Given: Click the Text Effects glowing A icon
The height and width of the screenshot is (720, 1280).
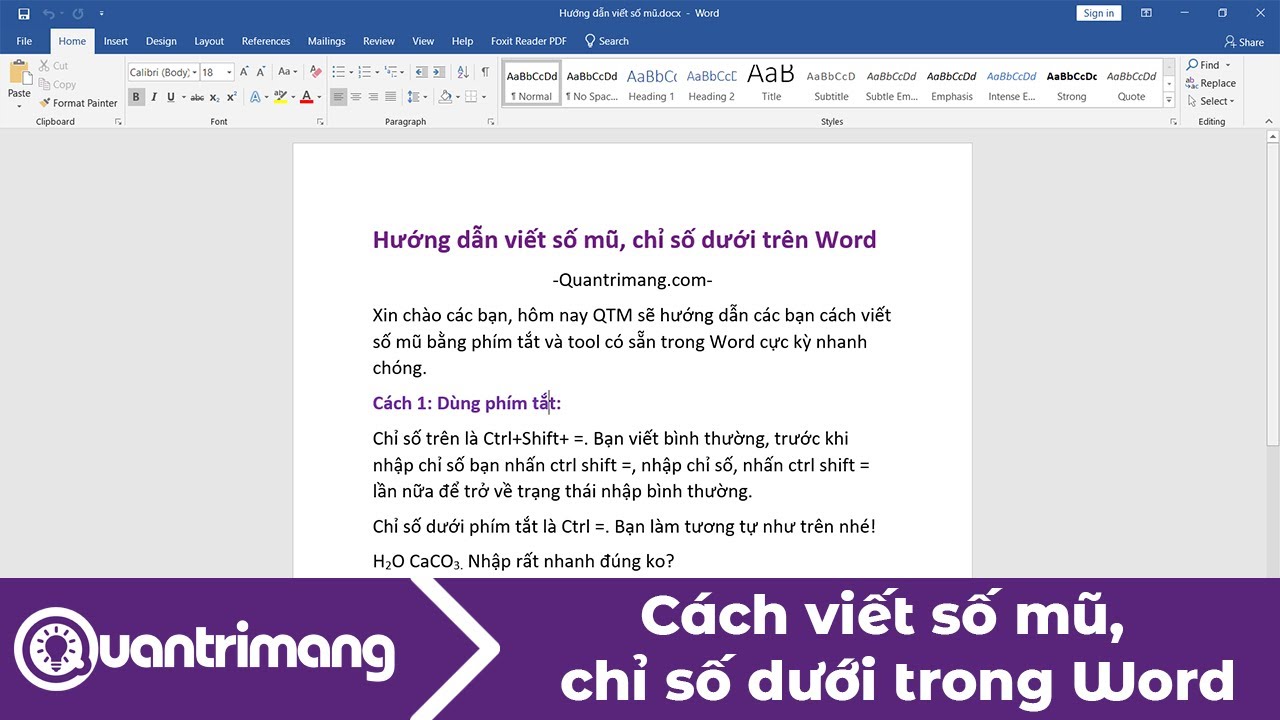Looking at the screenshot, I should click(x=255, y=97).
